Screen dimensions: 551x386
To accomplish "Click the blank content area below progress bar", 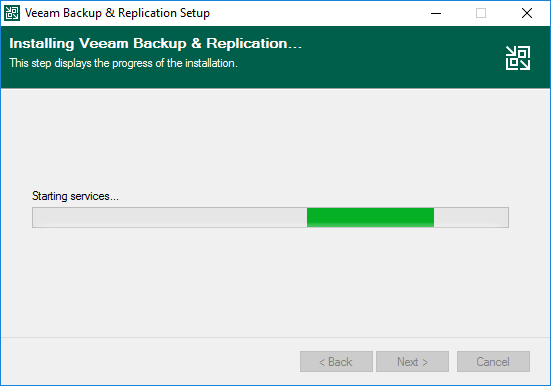I will tap(271, 281).
